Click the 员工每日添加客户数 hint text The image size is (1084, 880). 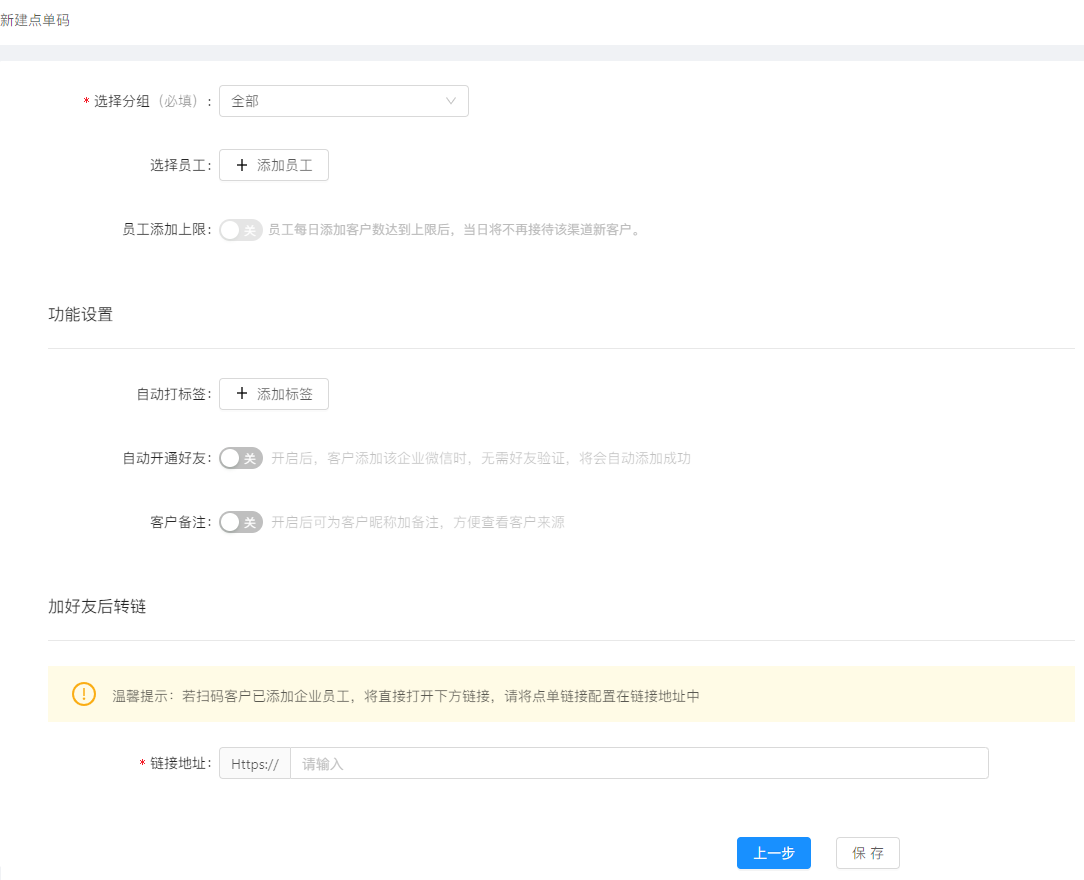(x=454, y=230)
